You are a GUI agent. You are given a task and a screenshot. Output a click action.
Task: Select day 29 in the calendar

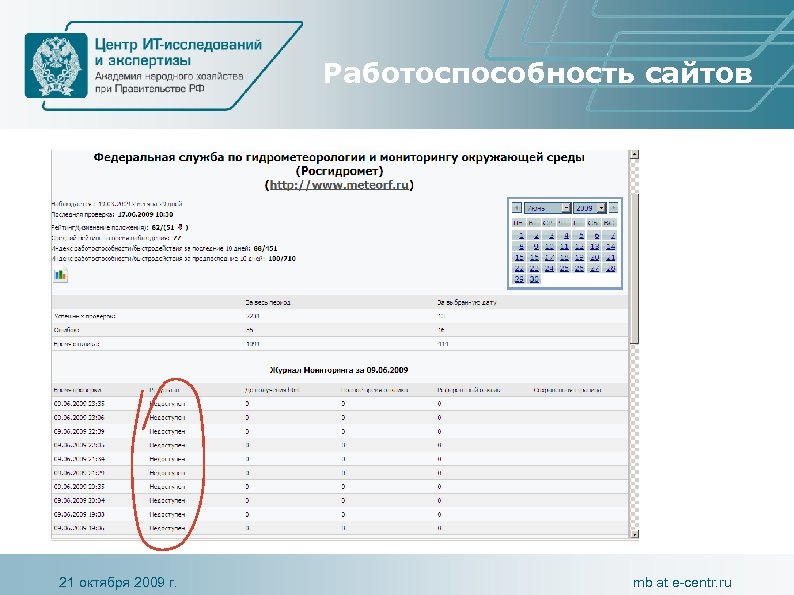coord(519,280)
